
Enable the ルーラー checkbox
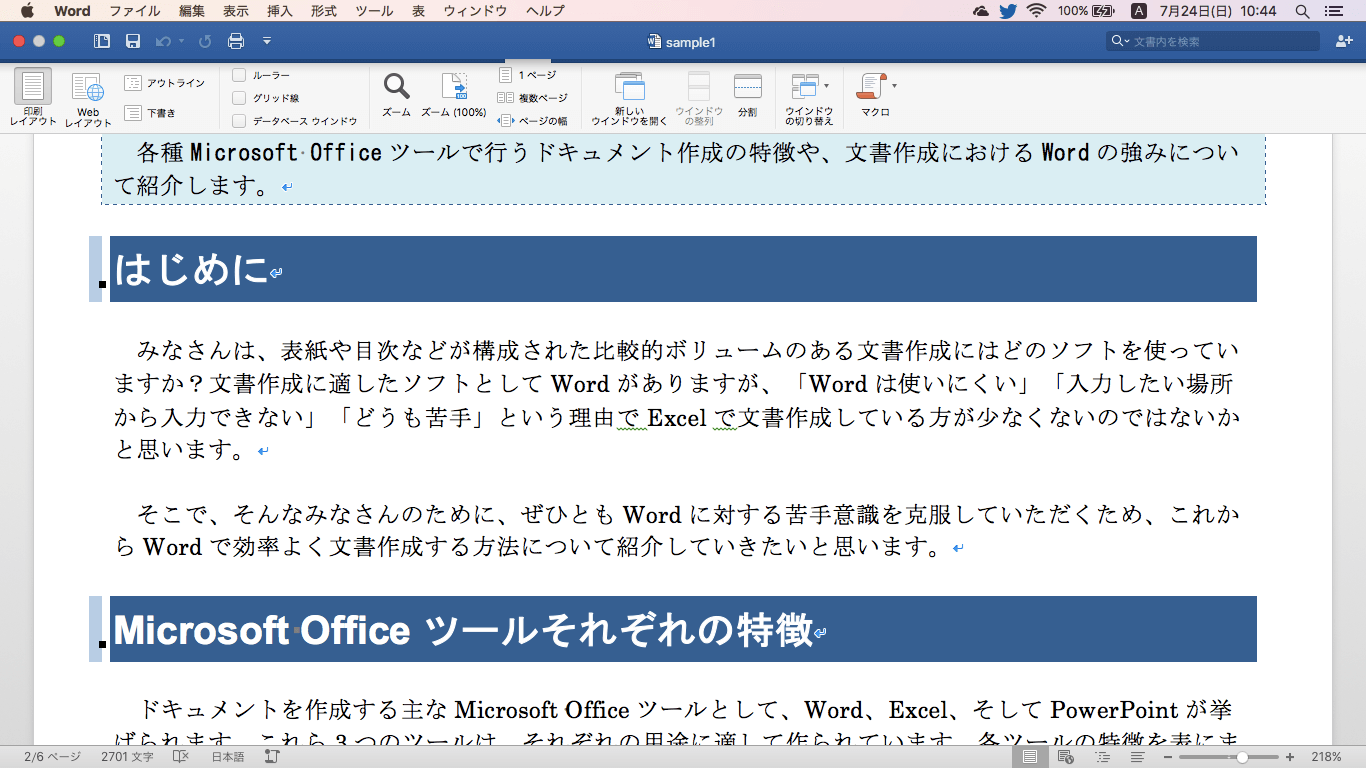(x=239, y=75)
